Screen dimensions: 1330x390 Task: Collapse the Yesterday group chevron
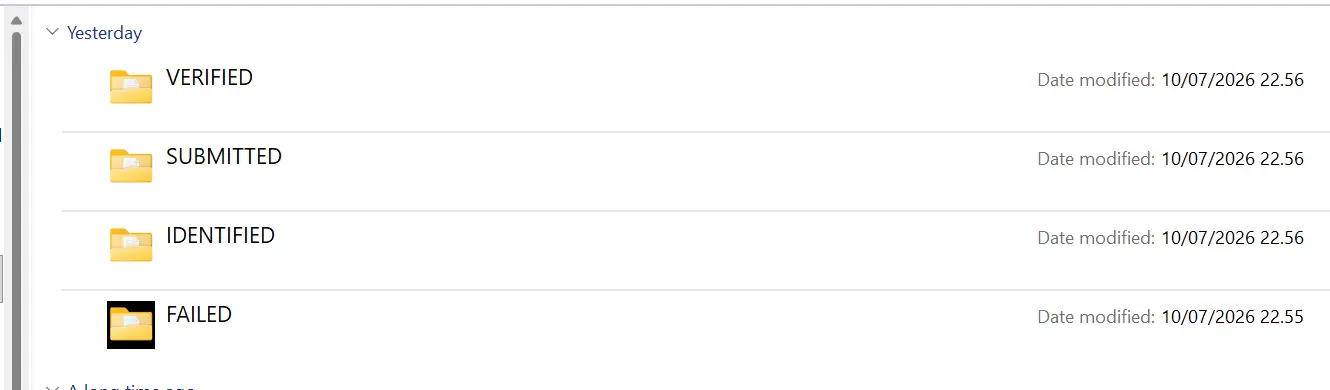point(53,33)
